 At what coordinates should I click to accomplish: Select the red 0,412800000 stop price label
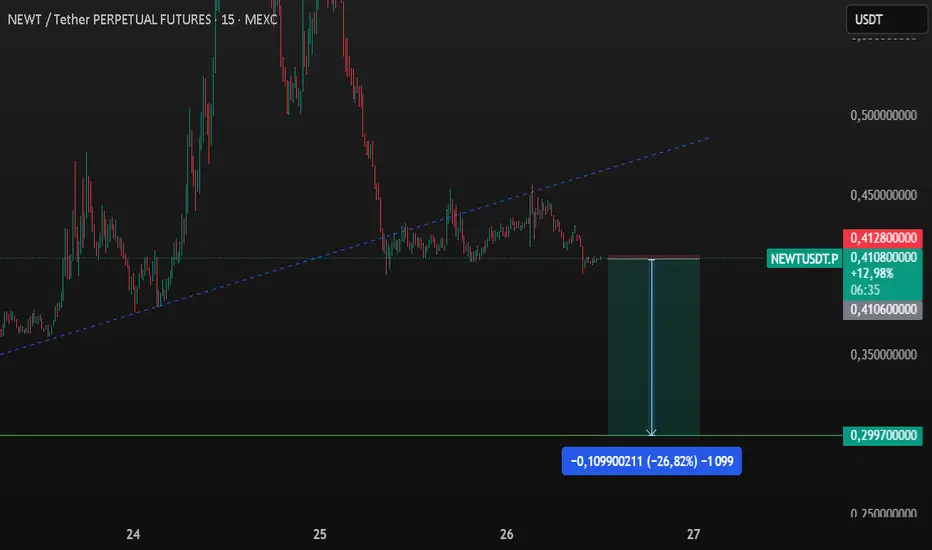coord(883,238)
